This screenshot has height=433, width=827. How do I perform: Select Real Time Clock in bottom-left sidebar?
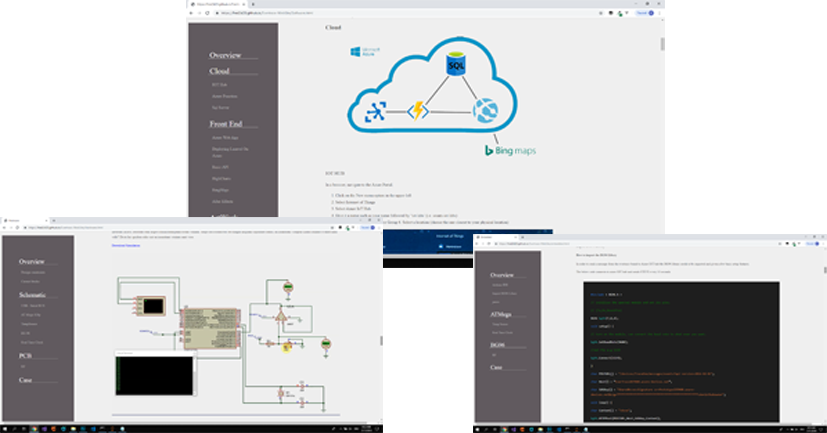(32, 342)
